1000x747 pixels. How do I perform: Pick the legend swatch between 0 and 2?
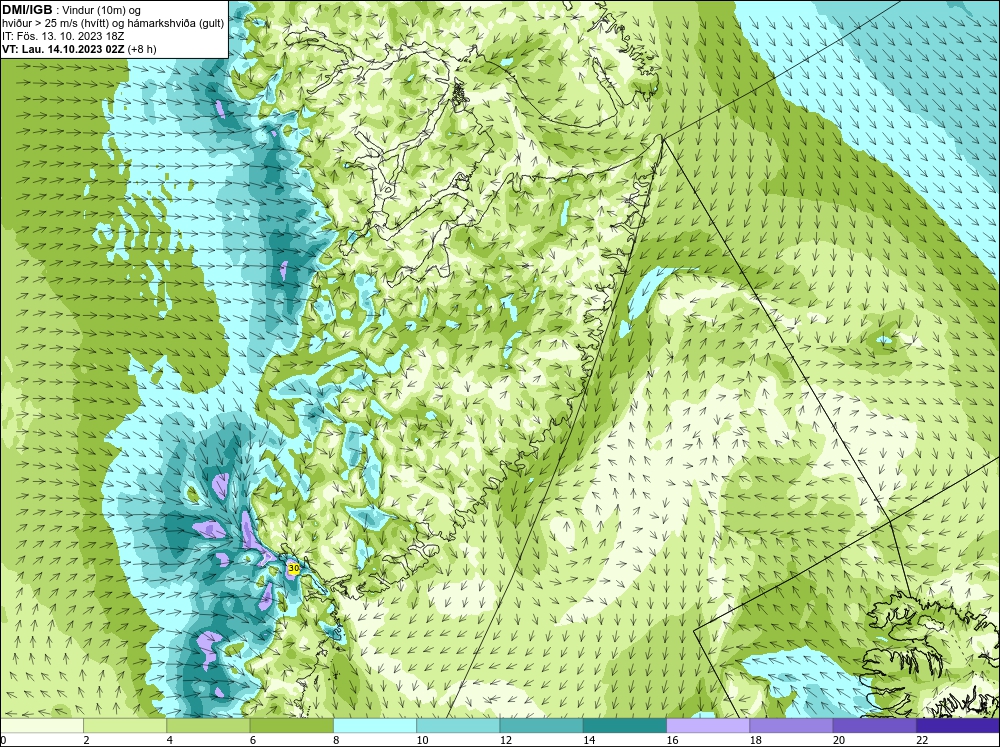tap(42, 726)
